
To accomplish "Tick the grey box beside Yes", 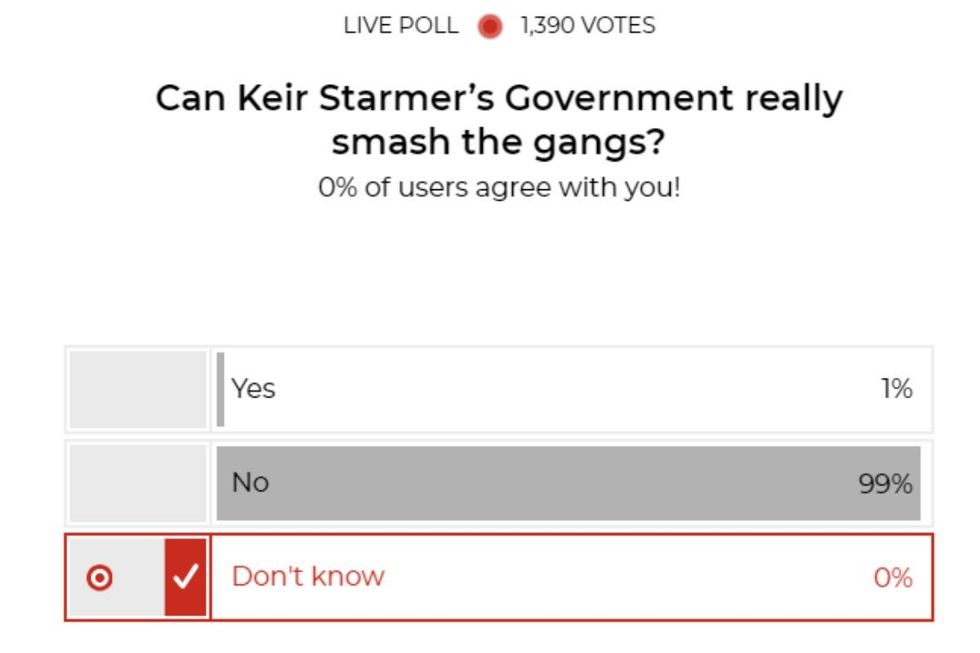I will click(x=138, y=389).
